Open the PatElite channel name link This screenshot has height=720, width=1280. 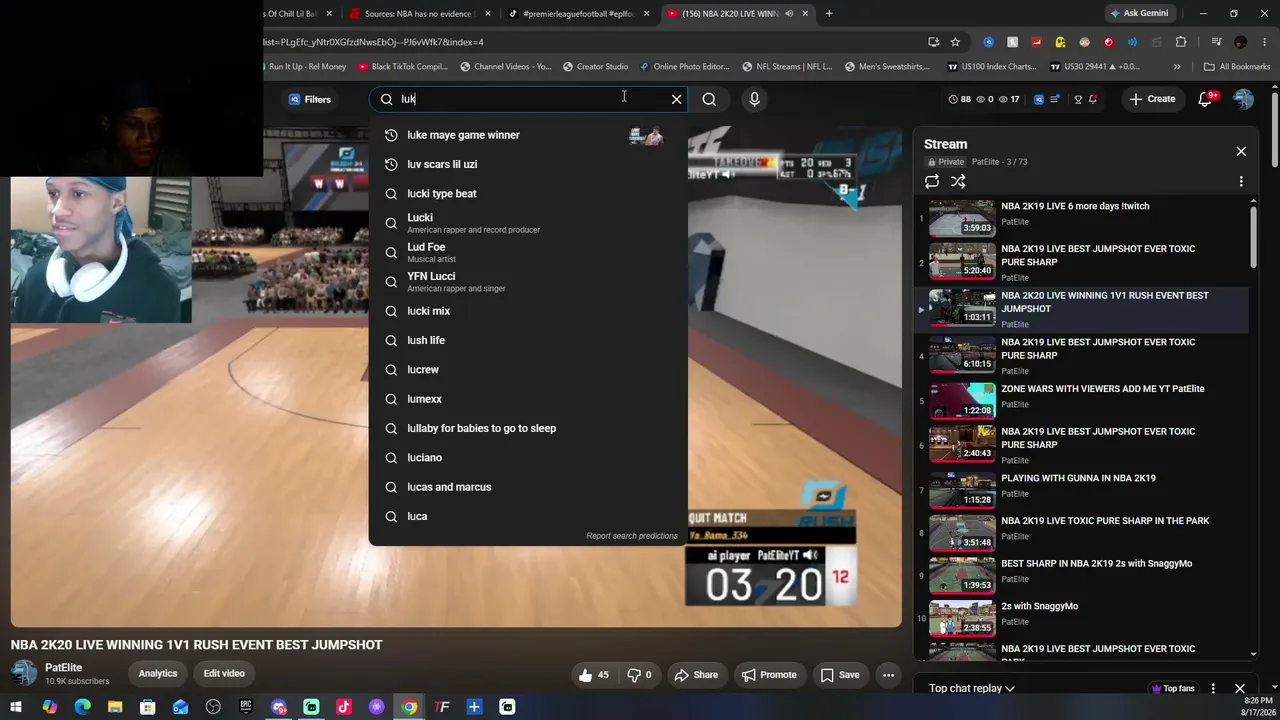pos(63,668)
